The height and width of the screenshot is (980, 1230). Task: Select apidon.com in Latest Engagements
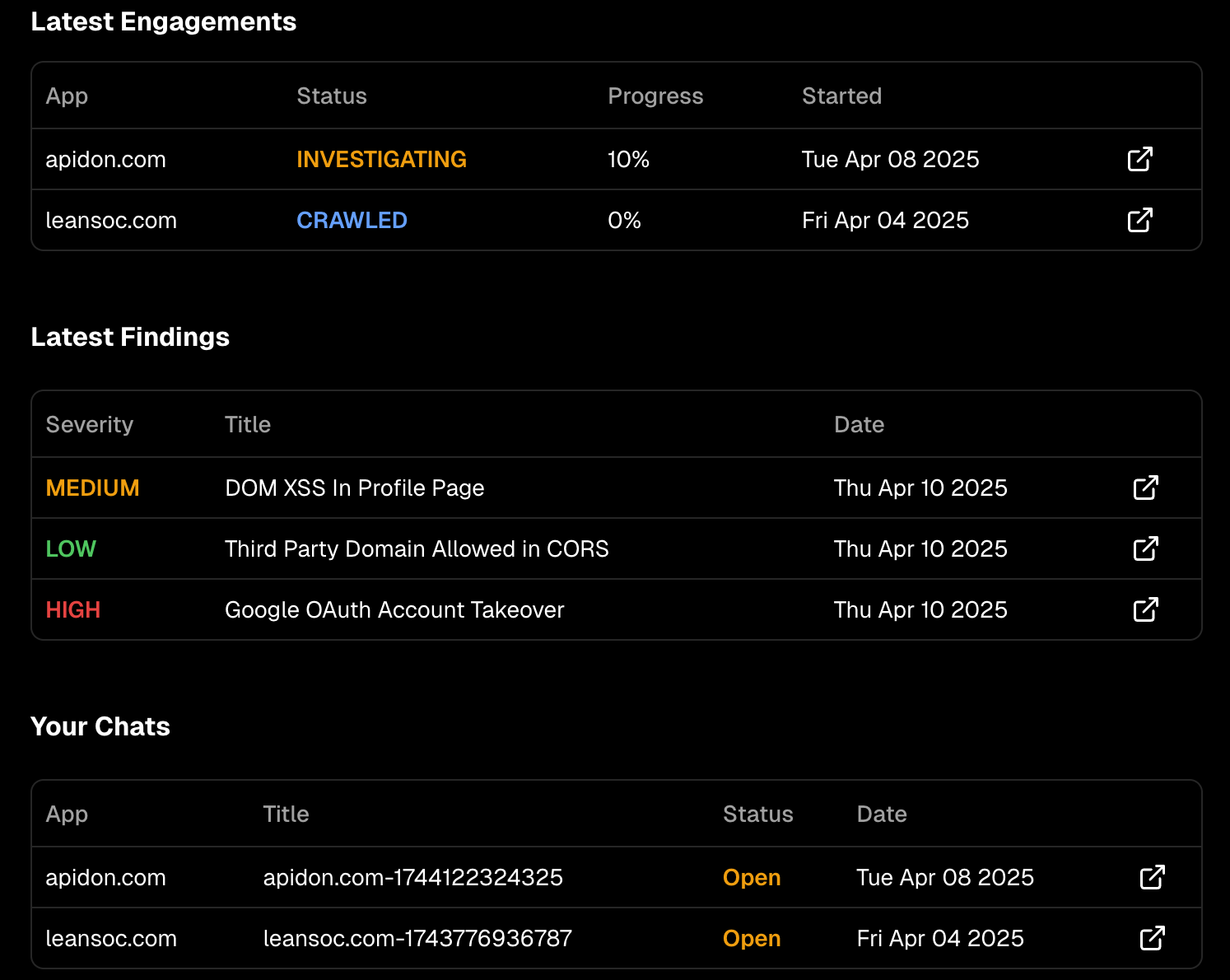[105, 159]
